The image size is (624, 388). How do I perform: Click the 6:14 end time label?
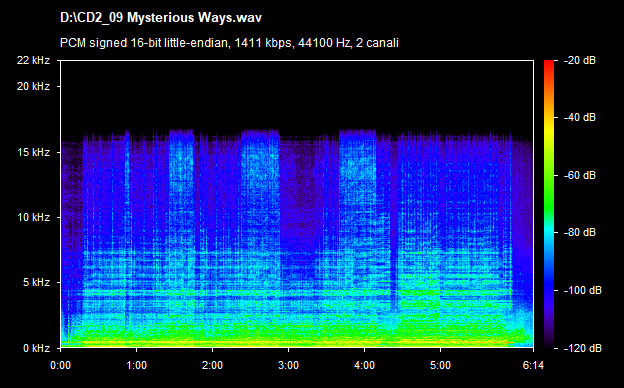click(533, 365)
